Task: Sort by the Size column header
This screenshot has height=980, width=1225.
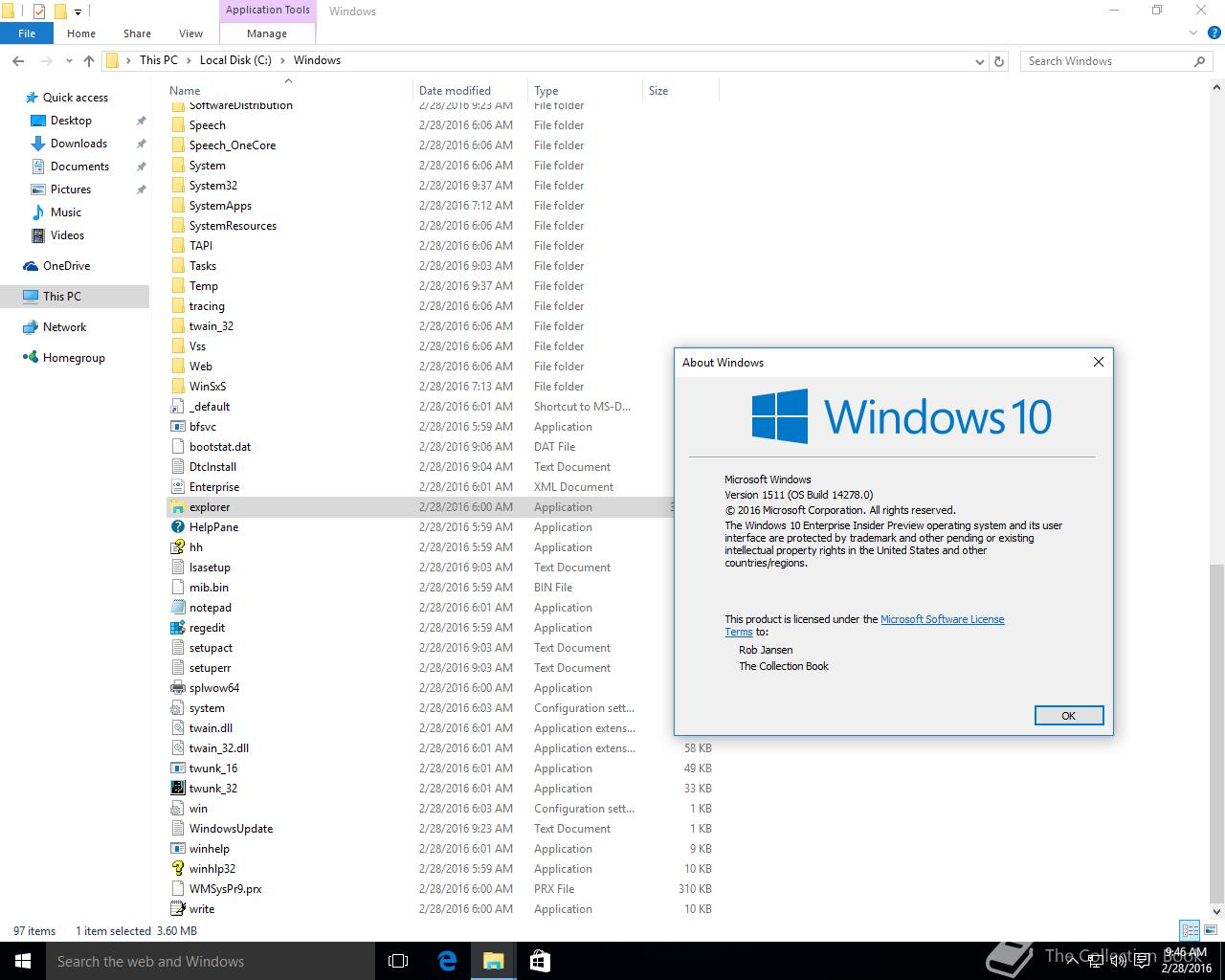Action: (680, 91)
